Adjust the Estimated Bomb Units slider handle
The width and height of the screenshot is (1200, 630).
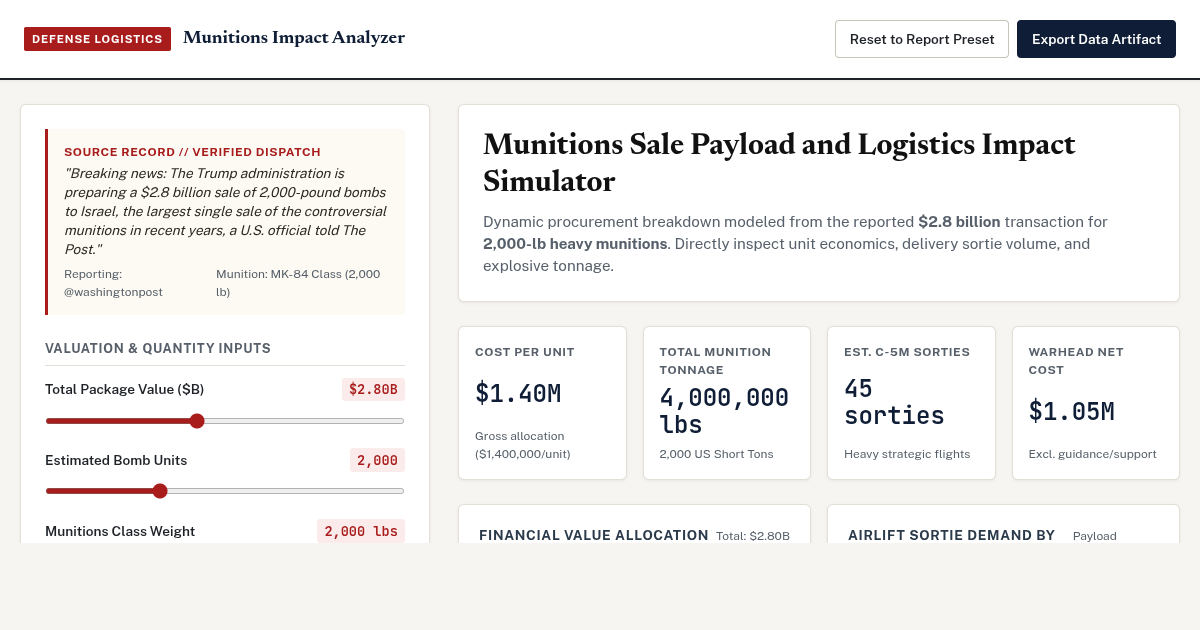[160, 491]
